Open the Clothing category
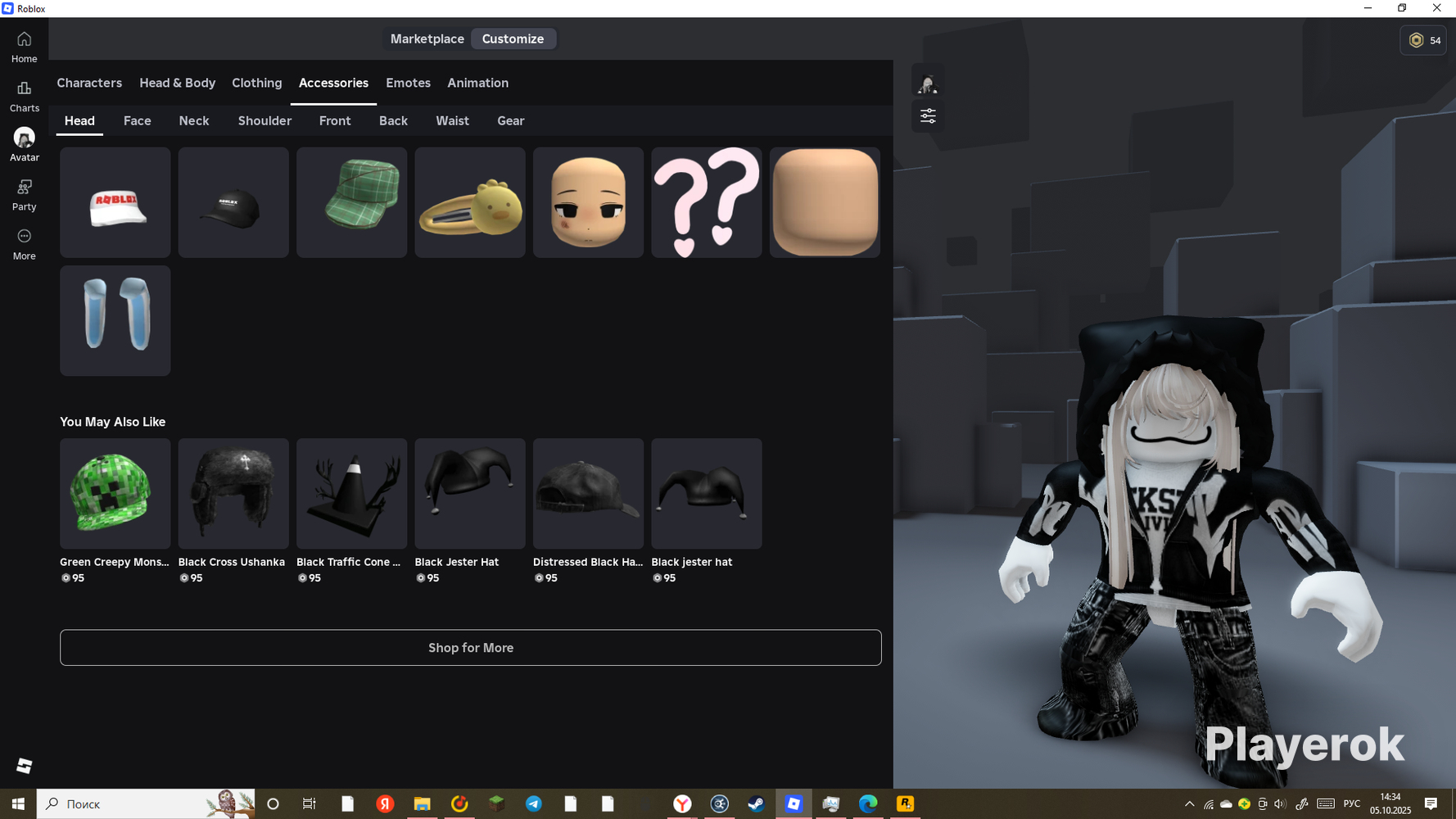The height and width of the screenshot is (819, 1456). click(x=256, y=83)
